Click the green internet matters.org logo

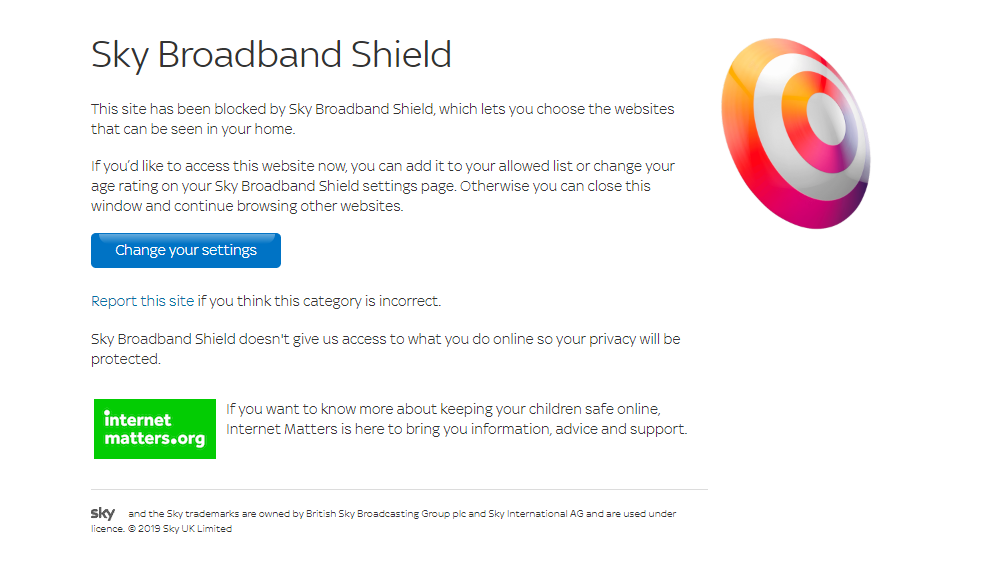pyautogui.click(x=155, y=429)
